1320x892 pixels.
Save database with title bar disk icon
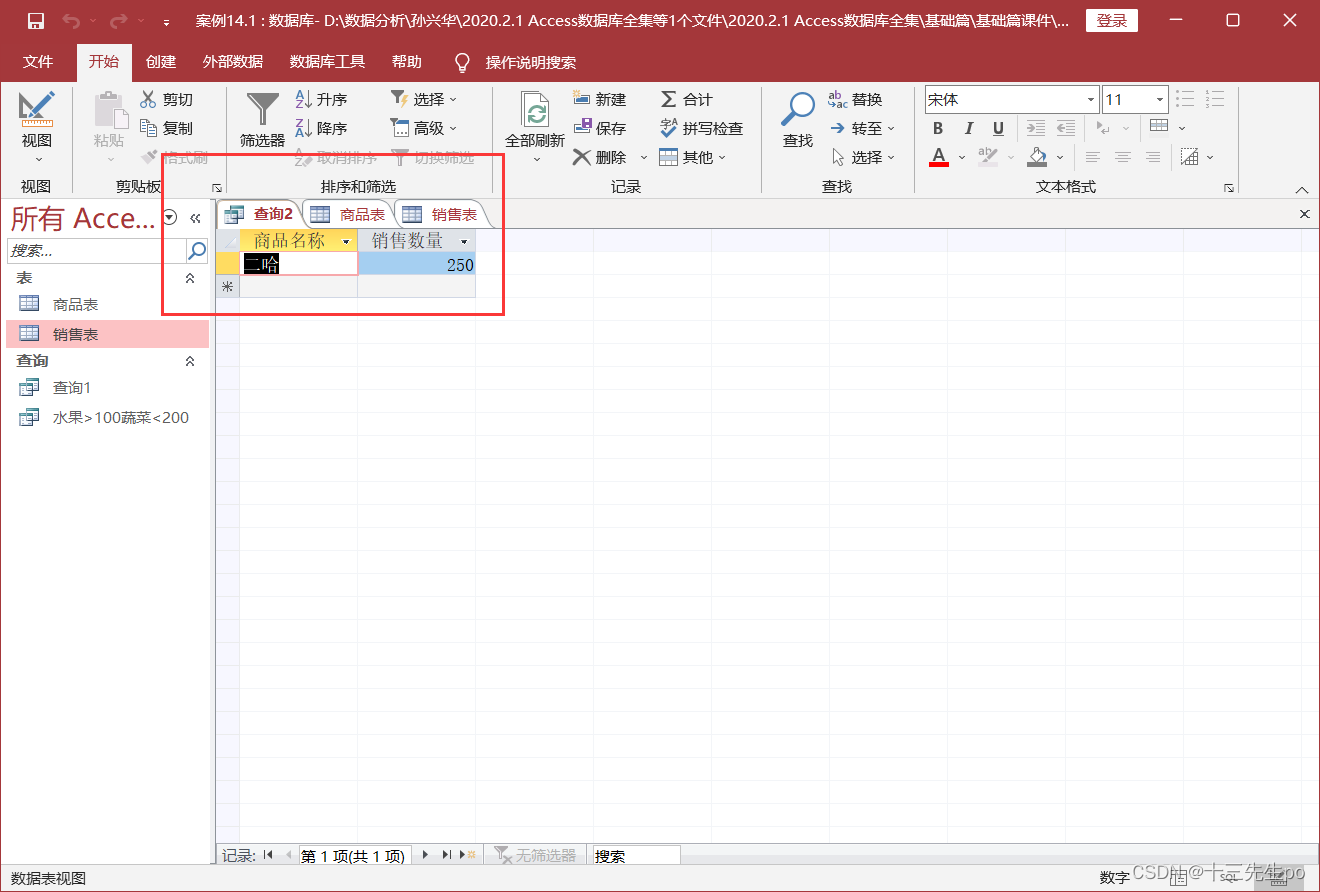pyautogui.click(x=36, y=21)
